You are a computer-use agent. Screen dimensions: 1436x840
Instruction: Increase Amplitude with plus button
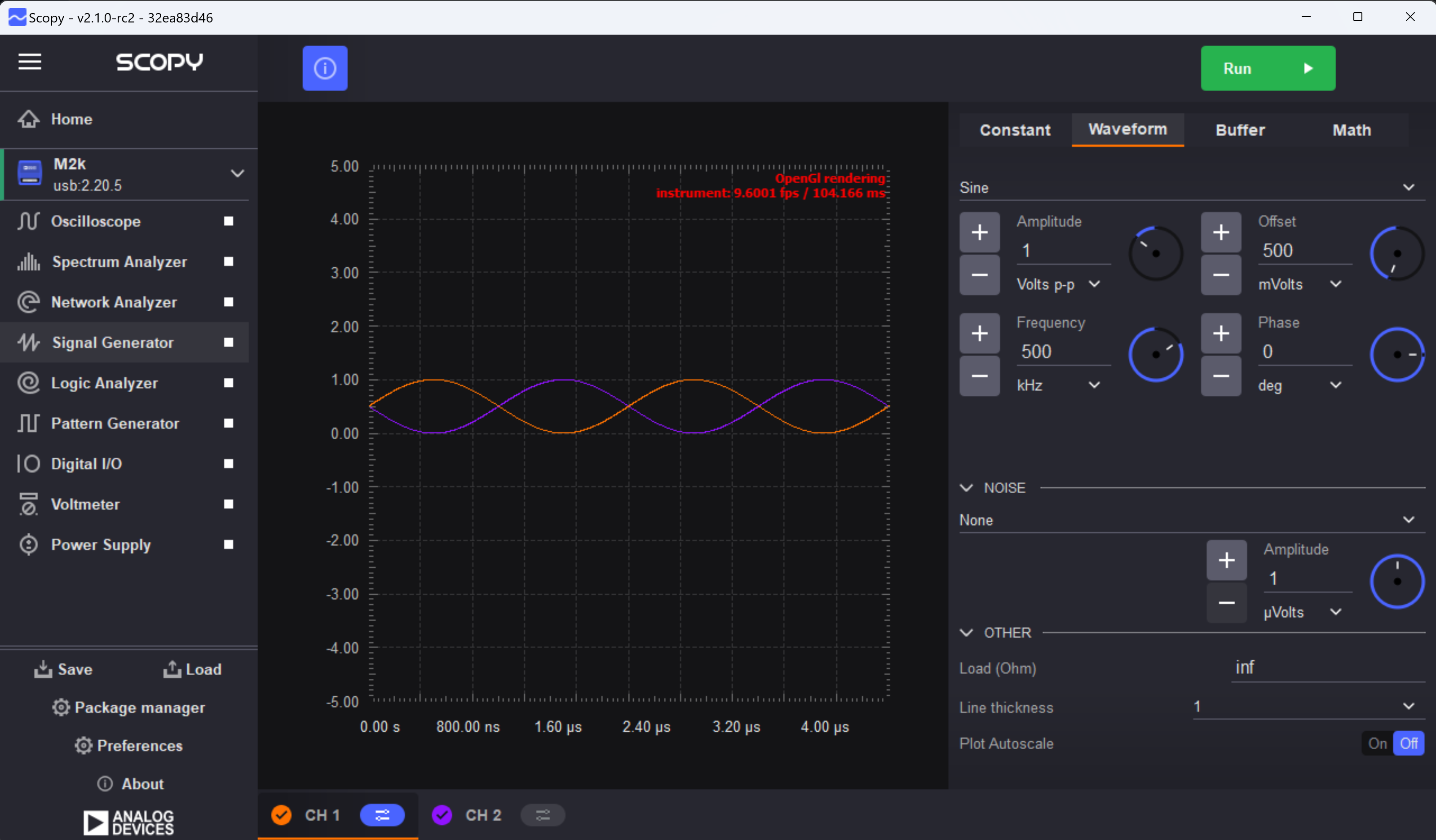980,233
